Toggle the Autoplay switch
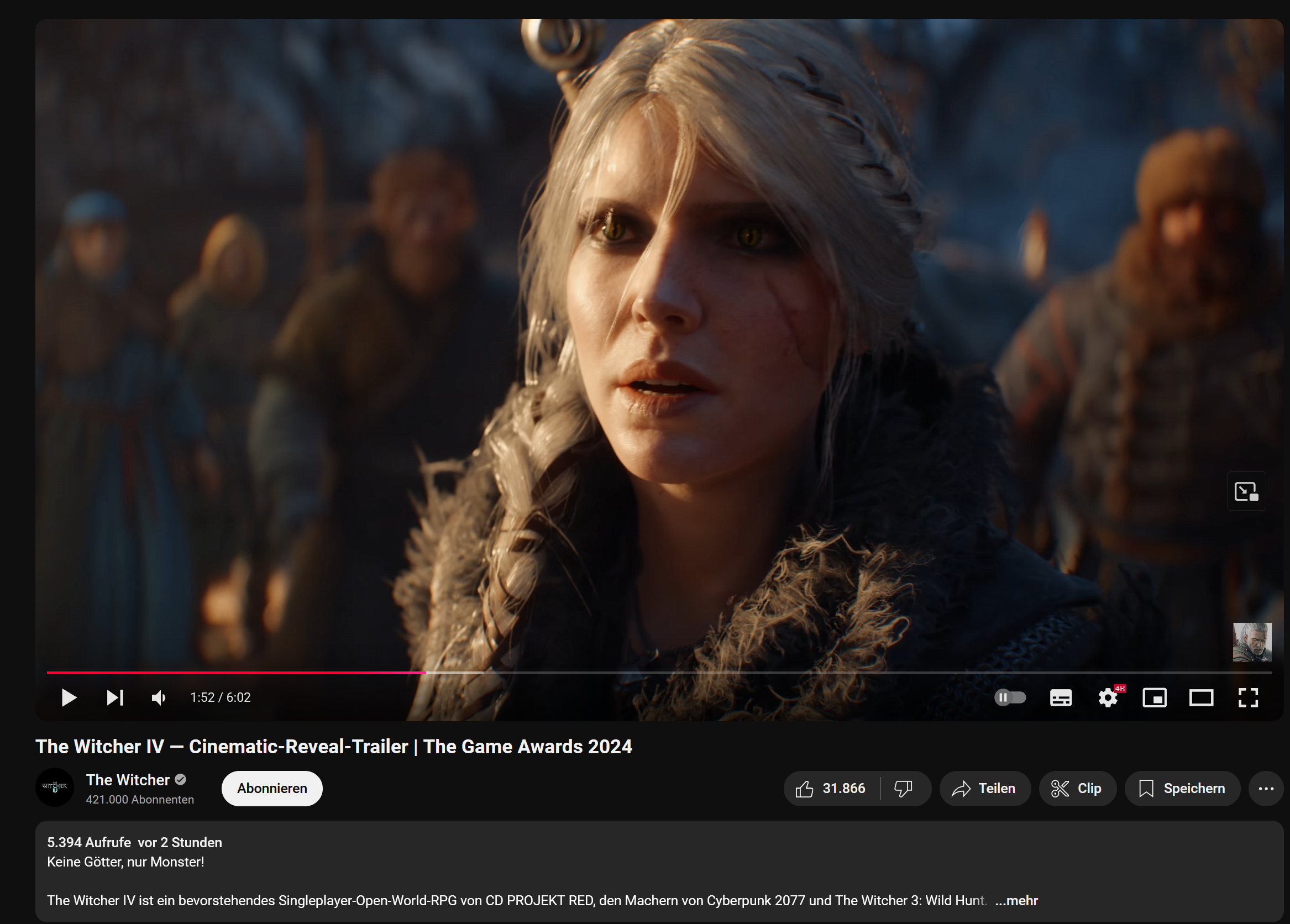Screen dimensions: 1290x924 tap(1010, 697)
